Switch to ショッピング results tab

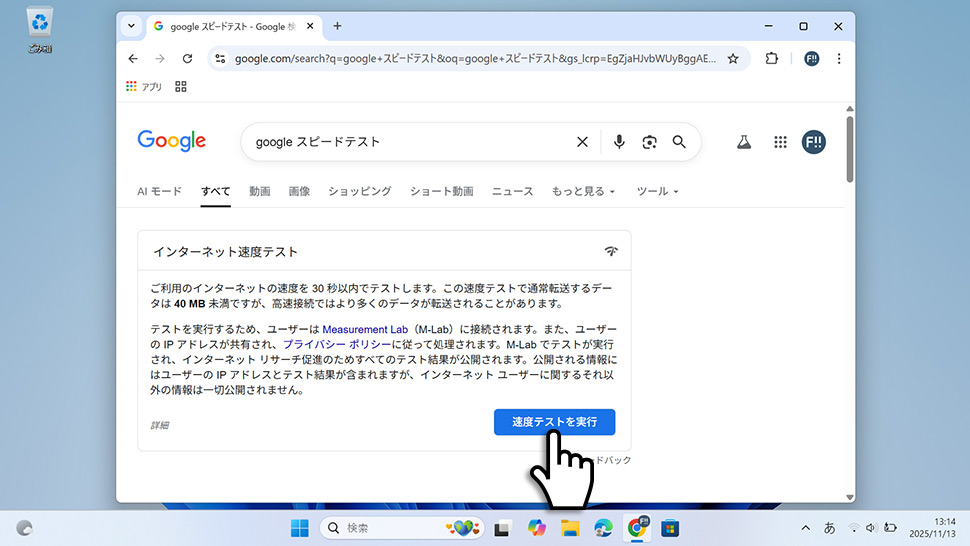point(359,192)
